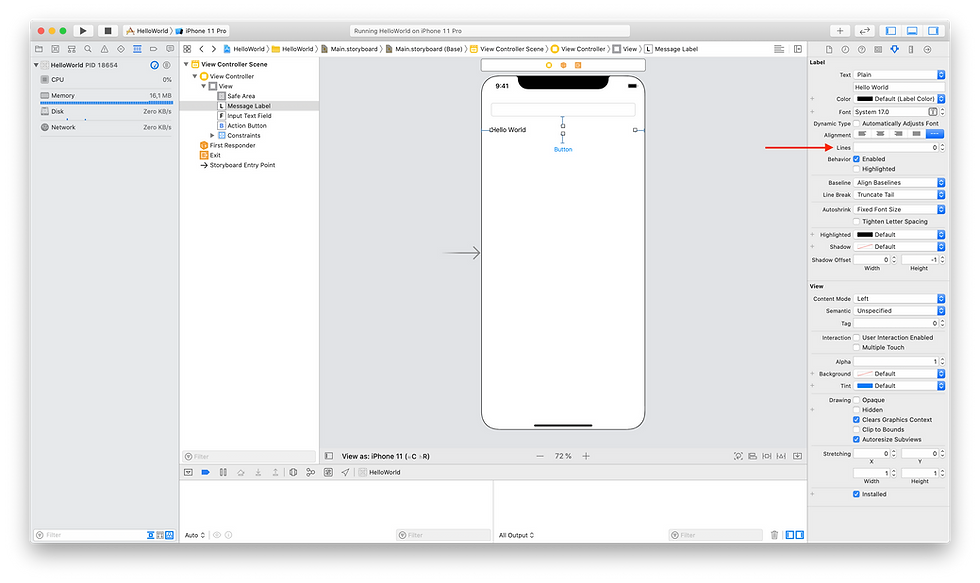Open the Debug View Hierarchy icon
Viewport: 980px width, 583px height.
tap(293, 472)
